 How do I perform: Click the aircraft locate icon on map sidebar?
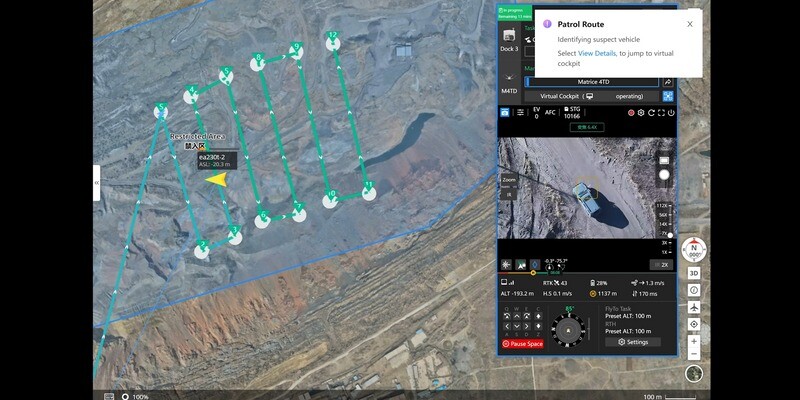(694, 307)
